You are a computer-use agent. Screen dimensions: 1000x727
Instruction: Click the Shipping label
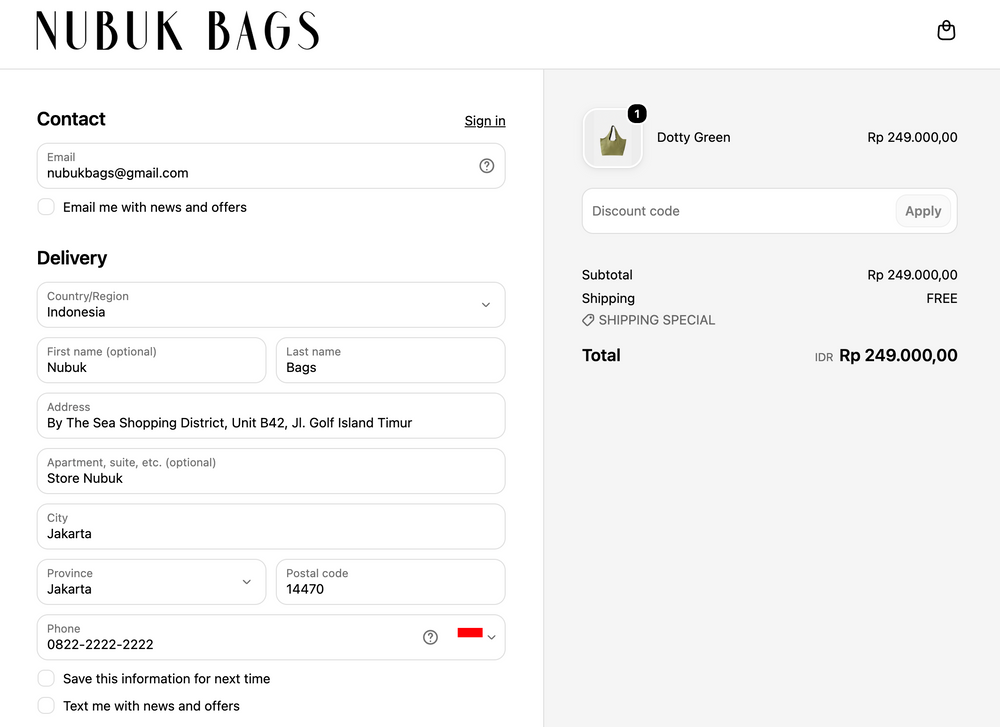(x=608, y=298)
